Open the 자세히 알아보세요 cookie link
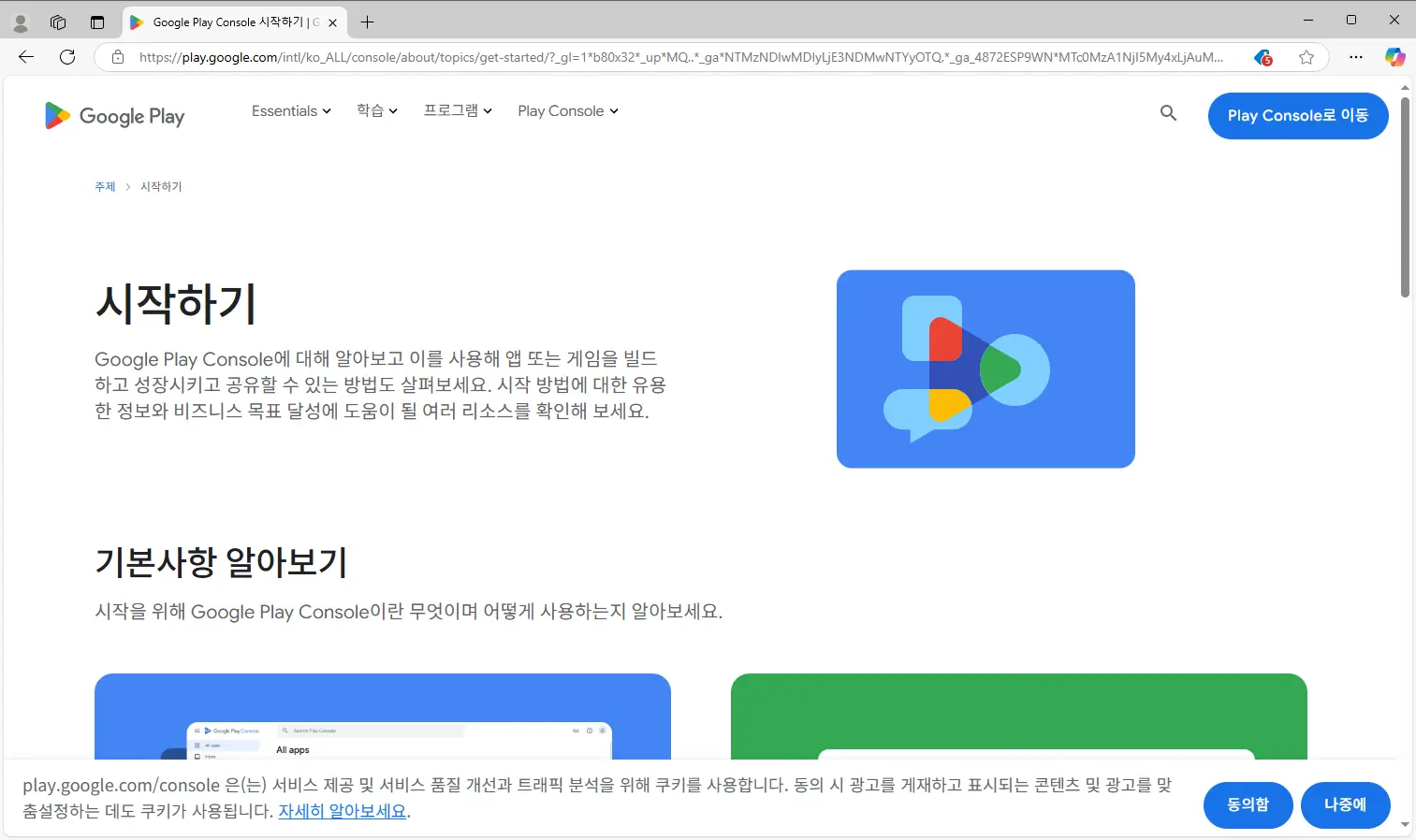 coord(343,811)
